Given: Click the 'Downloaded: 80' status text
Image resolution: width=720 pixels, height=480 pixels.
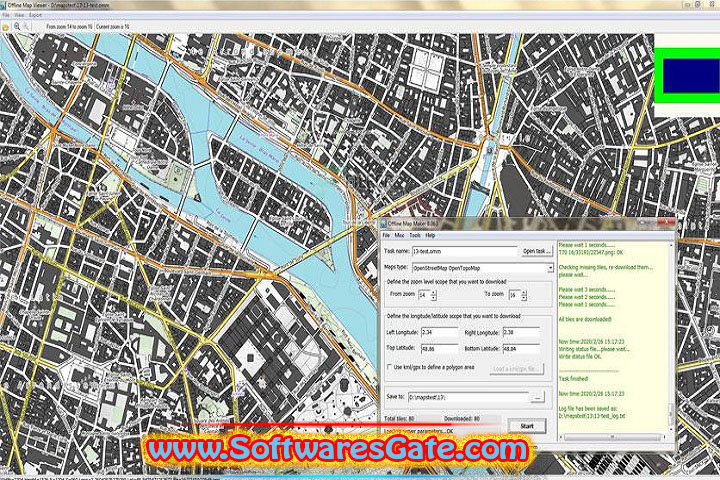Looking at the screenshot, I should click(x=462, y=418).
